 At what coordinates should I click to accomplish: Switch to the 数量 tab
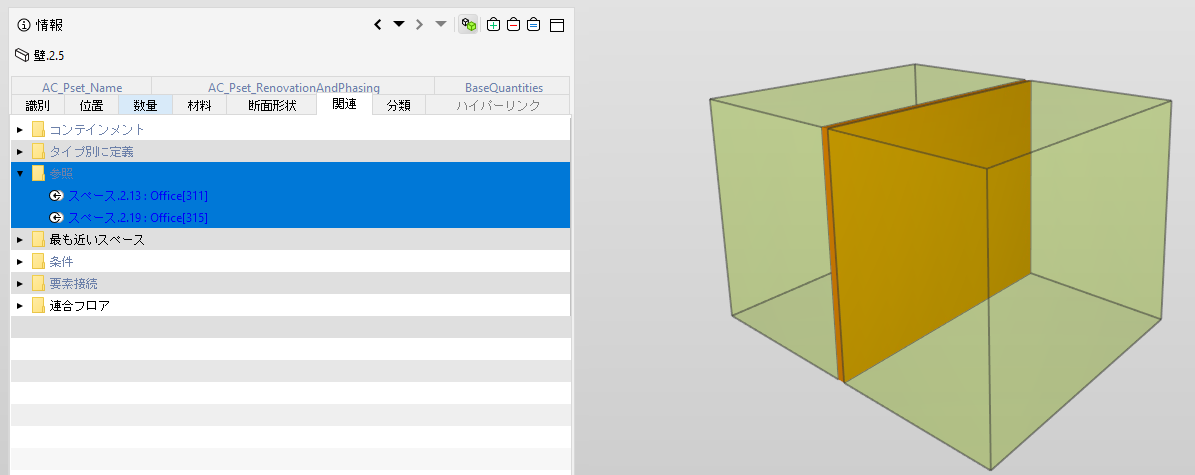[x=146, y=105]
